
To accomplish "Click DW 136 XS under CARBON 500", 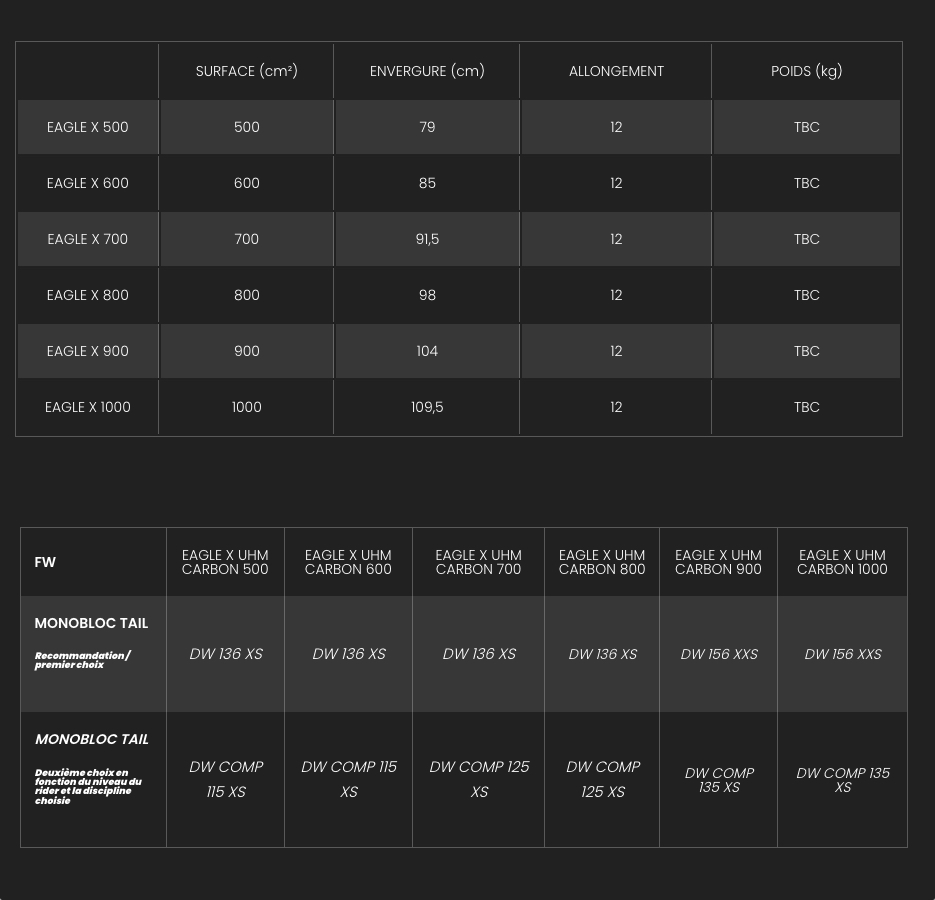I will click(226, 654).
